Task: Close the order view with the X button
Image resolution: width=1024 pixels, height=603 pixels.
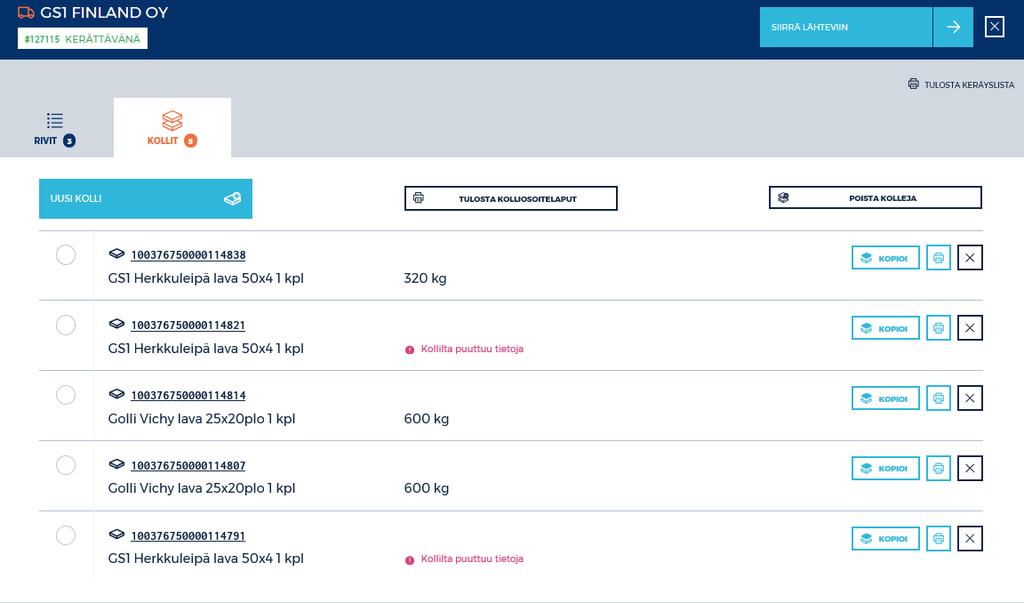Action: (994, 27)
